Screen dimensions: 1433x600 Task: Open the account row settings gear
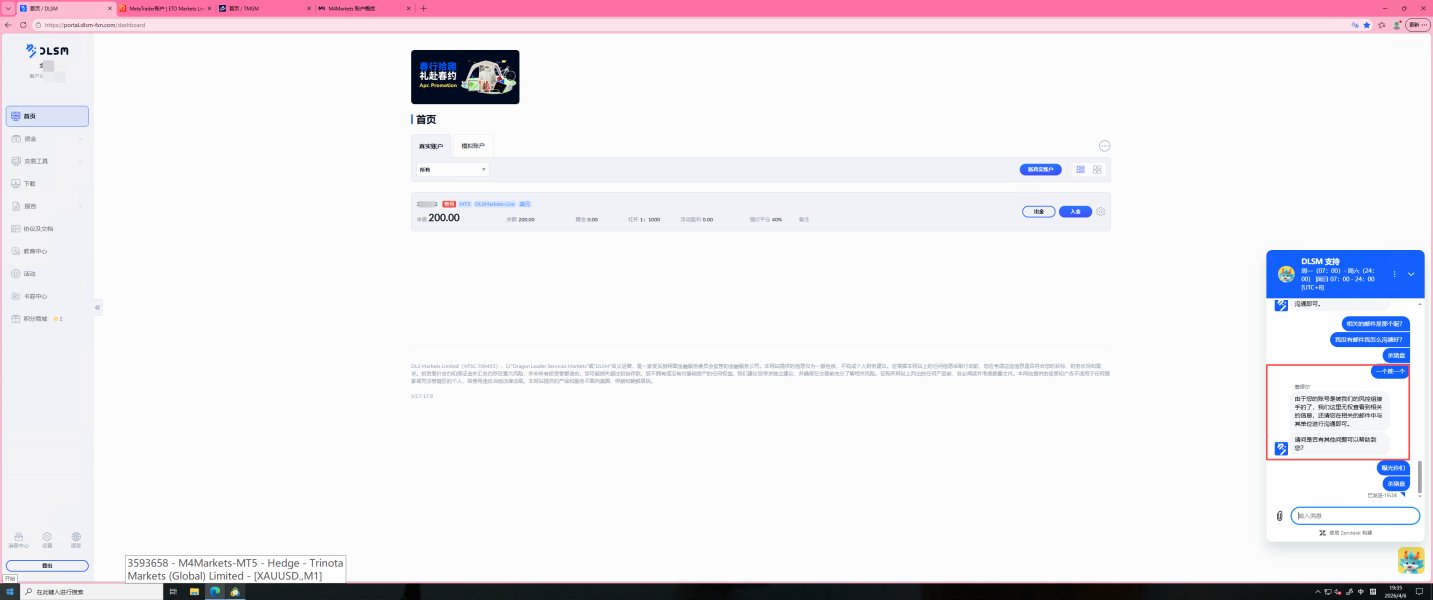coord(1101,212)
